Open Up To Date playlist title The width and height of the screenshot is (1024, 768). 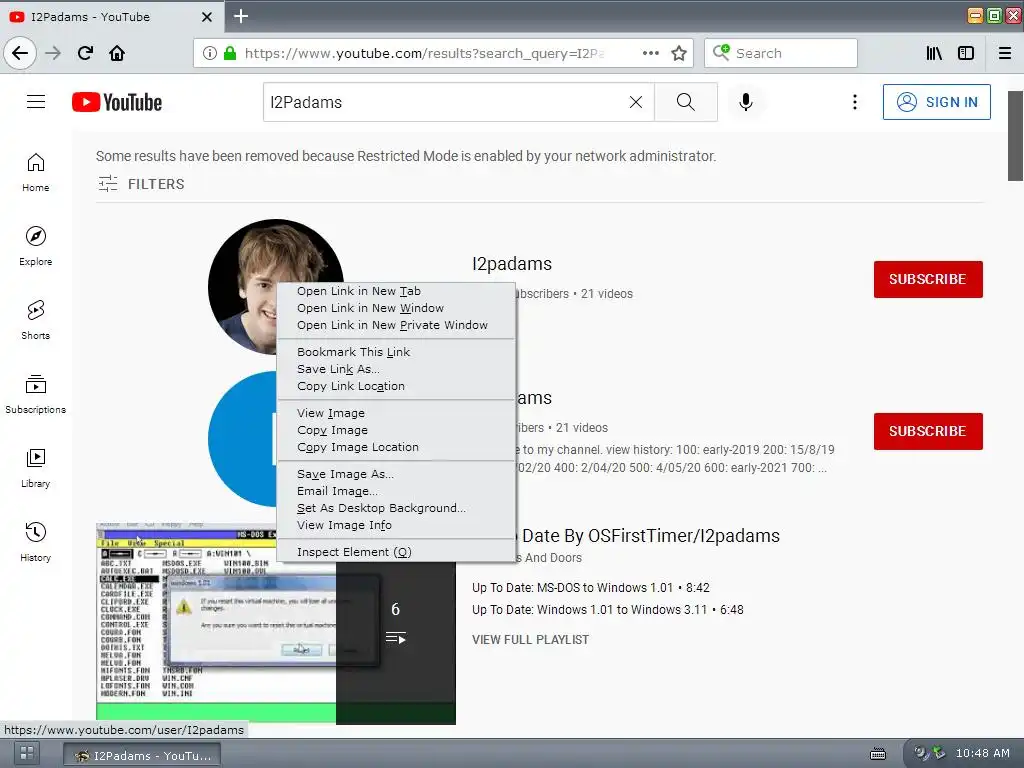coord(650,536)
